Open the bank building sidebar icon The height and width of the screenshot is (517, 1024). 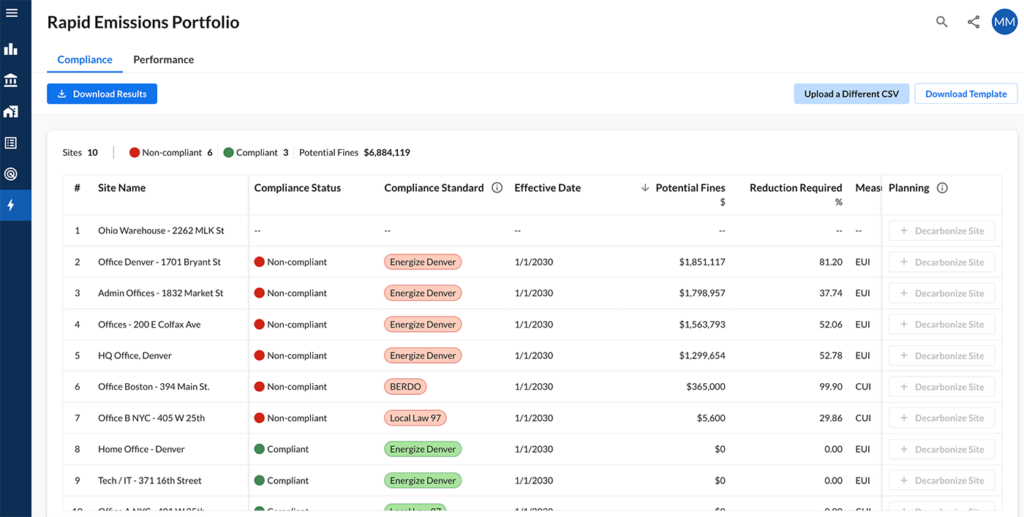(12, 80)
